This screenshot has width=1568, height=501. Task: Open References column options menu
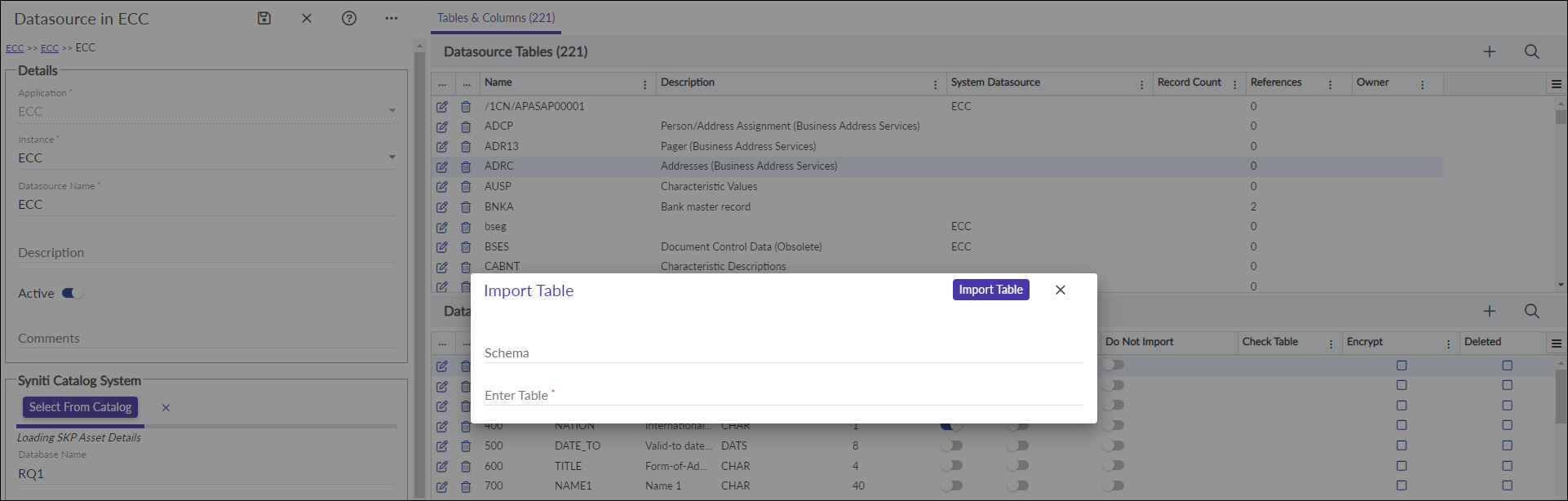(1330, 84)
